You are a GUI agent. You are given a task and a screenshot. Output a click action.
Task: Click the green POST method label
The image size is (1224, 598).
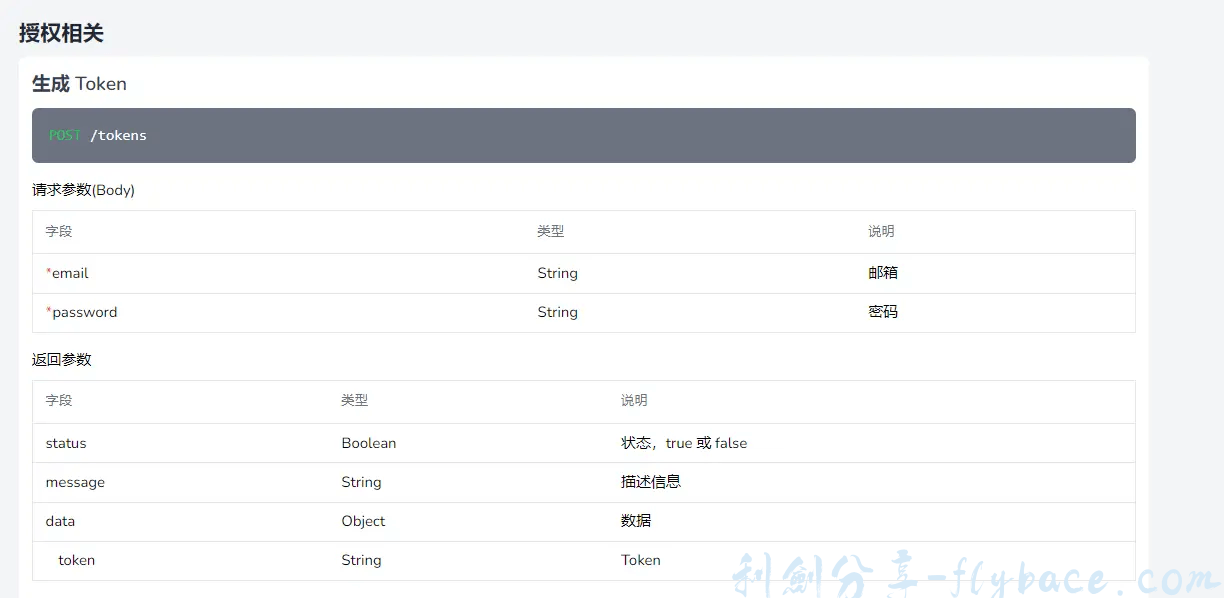coord(65,136)
